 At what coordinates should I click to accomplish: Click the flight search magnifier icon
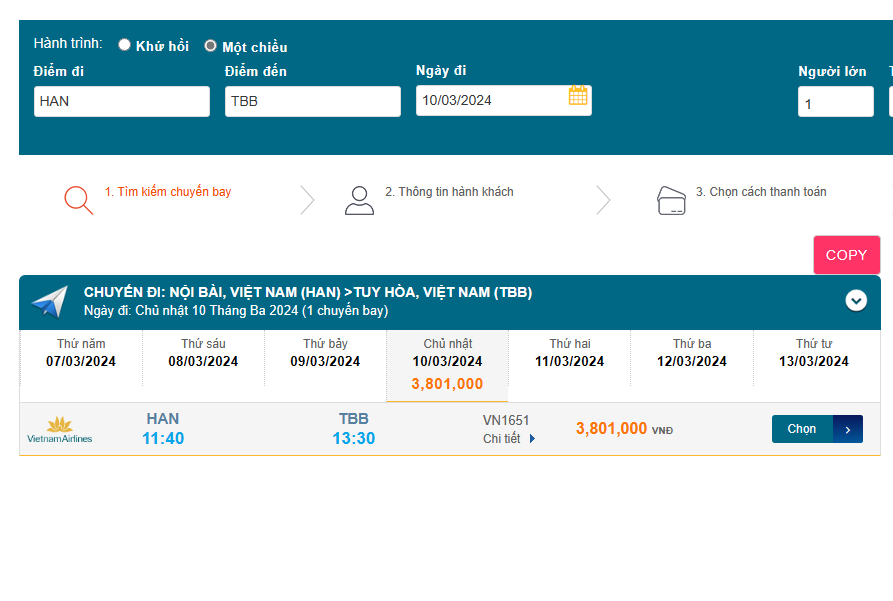click(x=78, y=200)
